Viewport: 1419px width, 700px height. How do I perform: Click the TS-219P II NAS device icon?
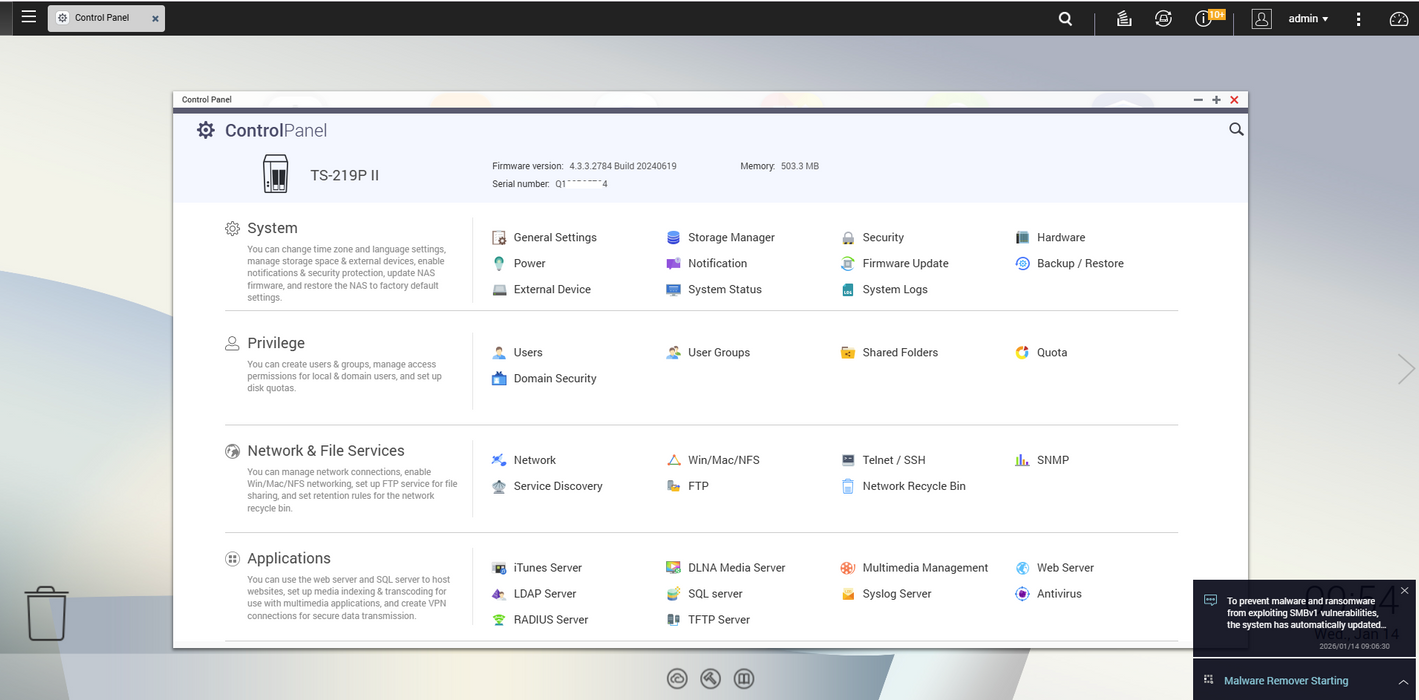(275, 174)
